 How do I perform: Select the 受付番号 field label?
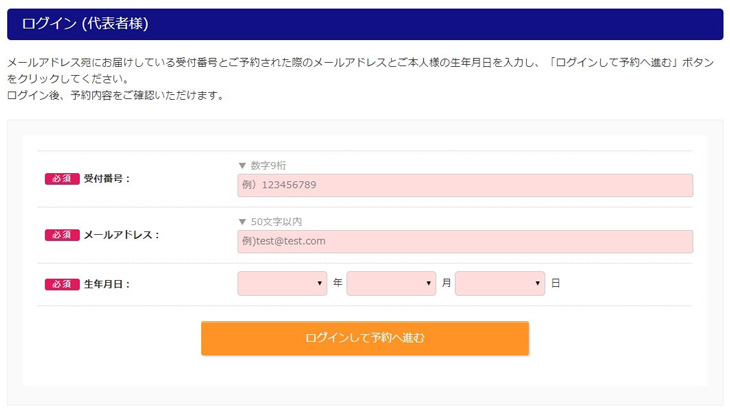tap(107, 179)
